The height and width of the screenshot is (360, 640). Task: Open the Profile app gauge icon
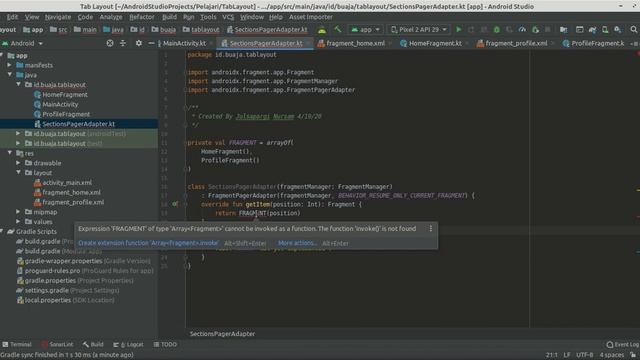(522, 29)
